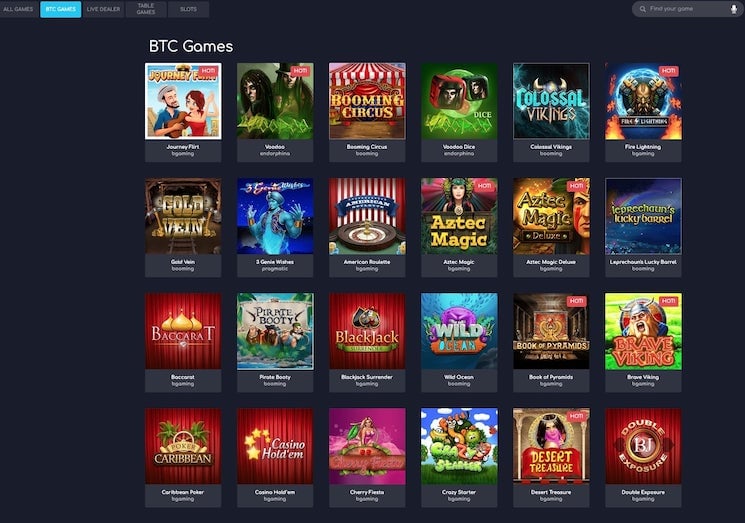Select the Colossal Vikings game image
745x523 pixels.
pos(551,101)
